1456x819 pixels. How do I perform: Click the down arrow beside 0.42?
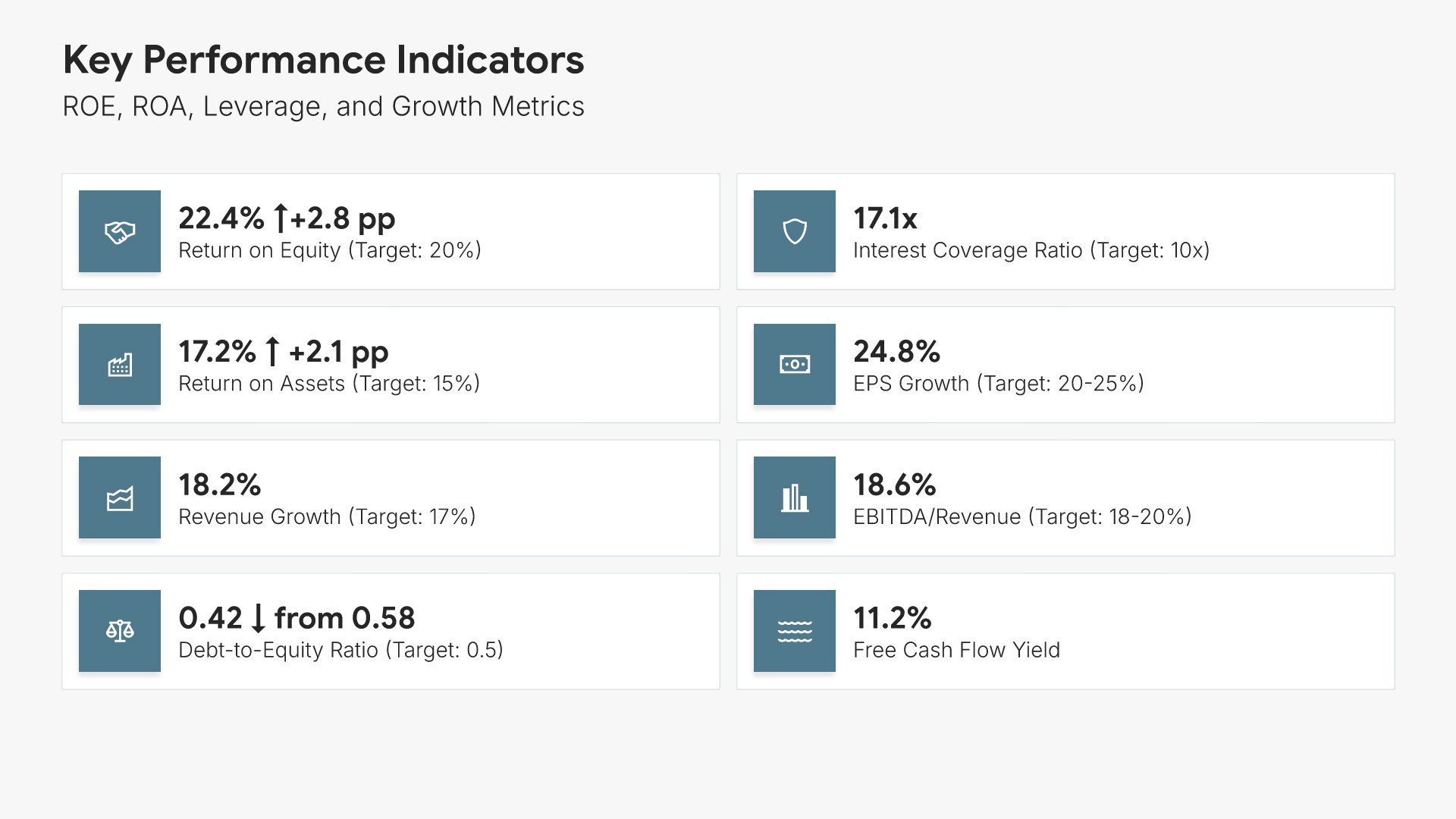point(258,618)
